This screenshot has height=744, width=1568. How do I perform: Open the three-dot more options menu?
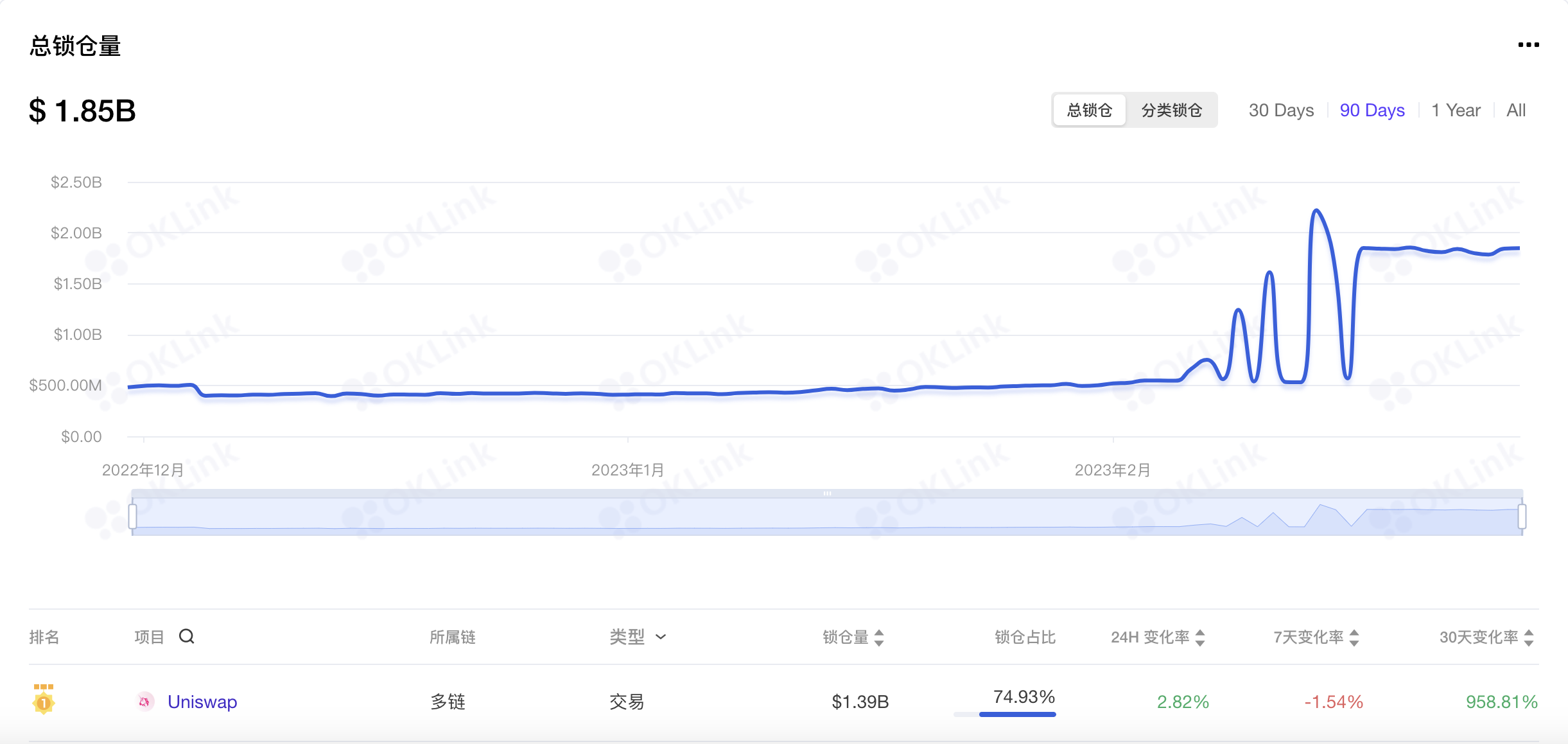tap(1528, 44)
